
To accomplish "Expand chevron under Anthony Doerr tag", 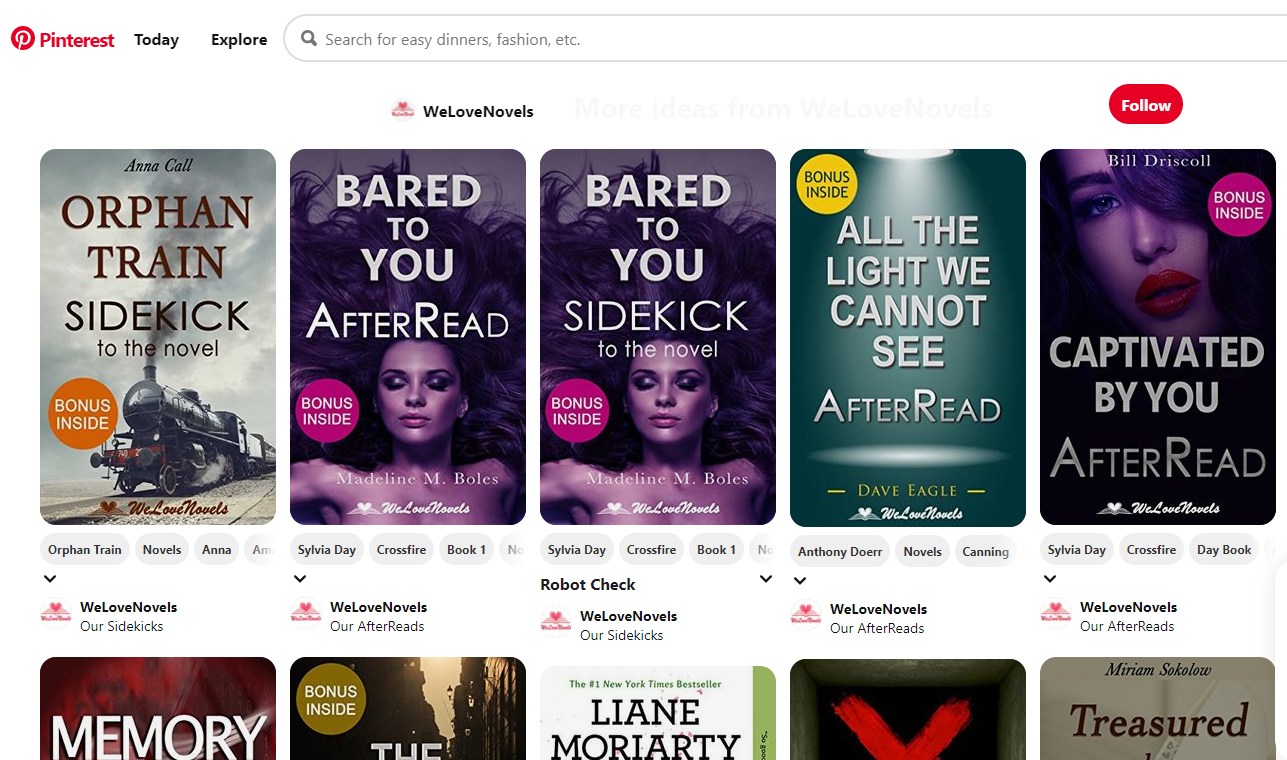I will pyautogui.click(x=799, y=580).
